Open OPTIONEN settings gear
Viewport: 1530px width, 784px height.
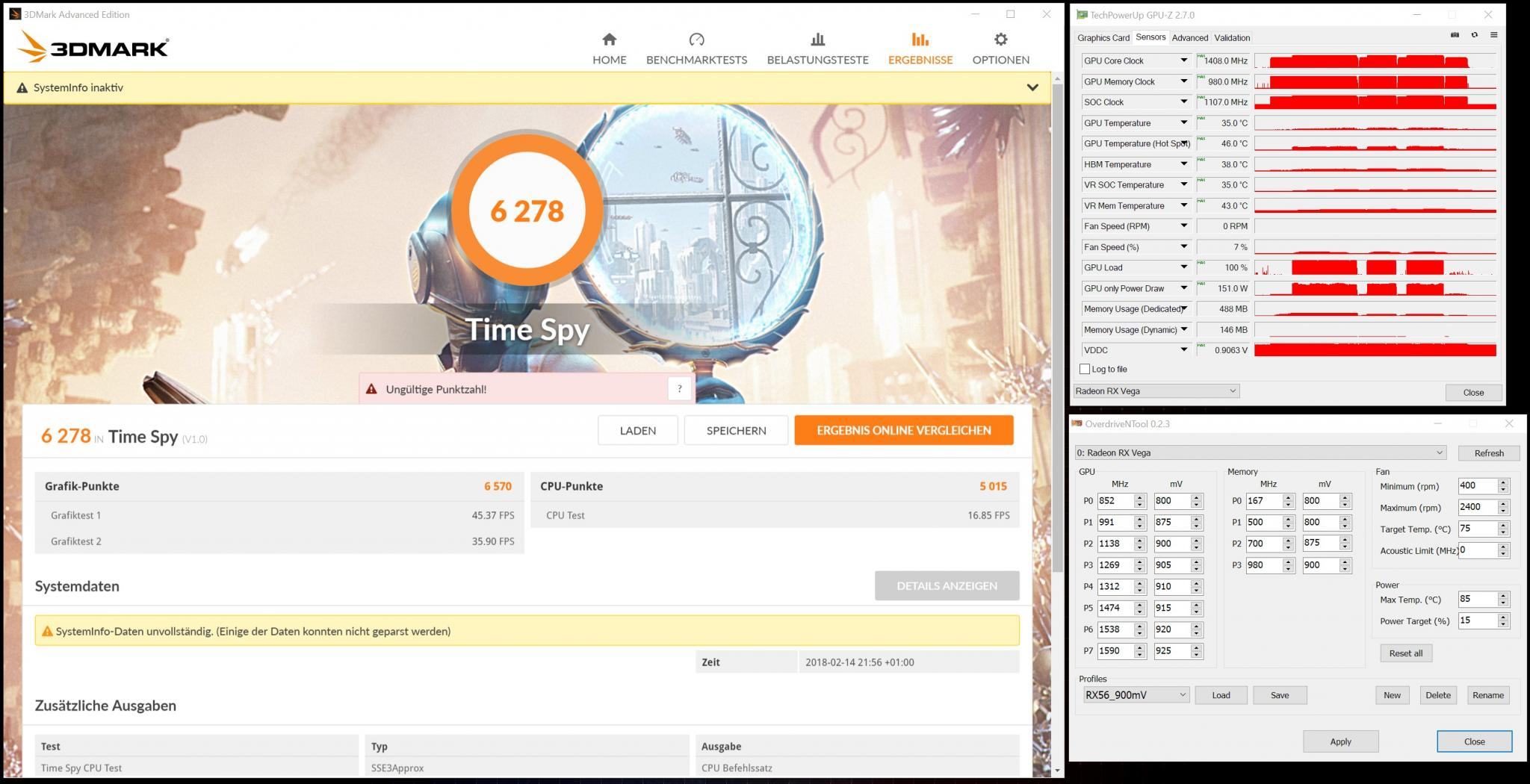(1000, 40)
